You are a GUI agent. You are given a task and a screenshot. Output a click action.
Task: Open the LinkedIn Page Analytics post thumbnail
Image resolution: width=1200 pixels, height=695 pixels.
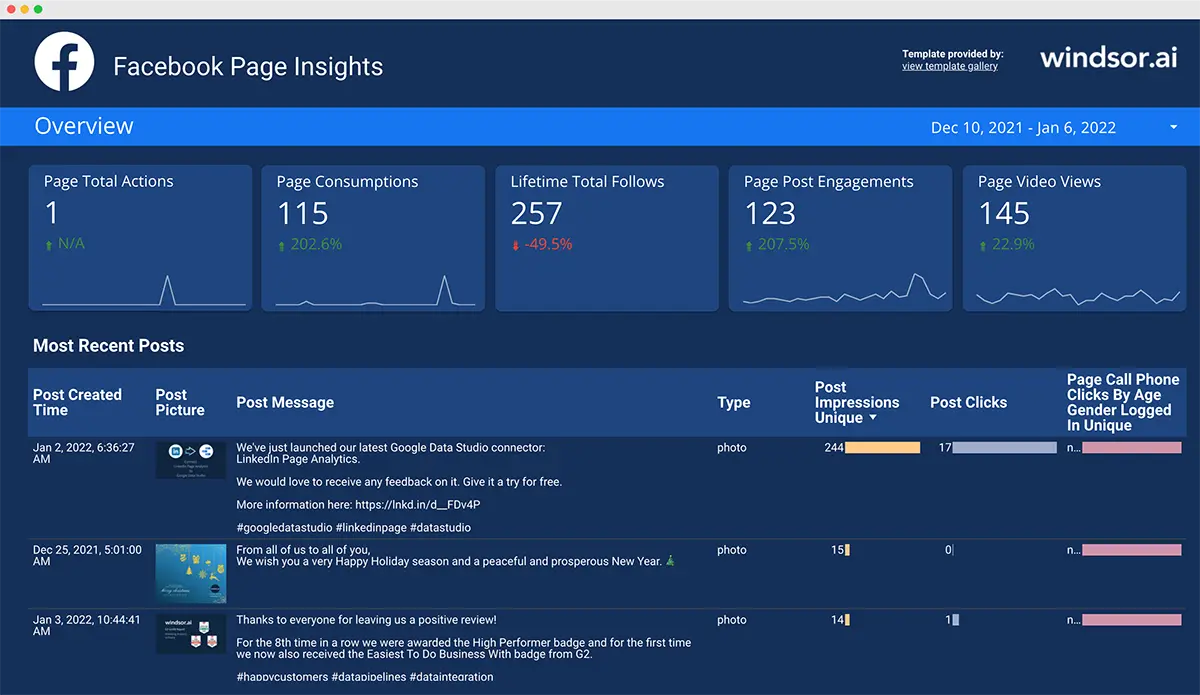pos(190,460)
